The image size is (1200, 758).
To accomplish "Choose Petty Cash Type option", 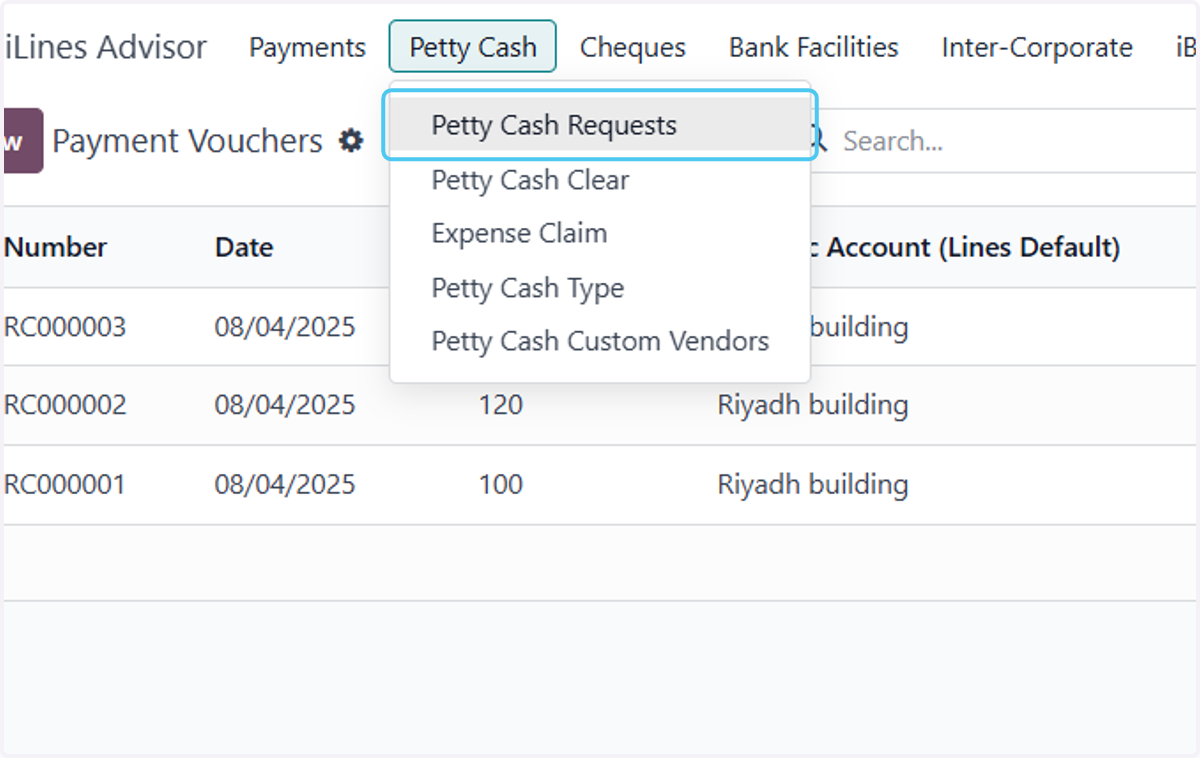I will [x=600, y=288].
